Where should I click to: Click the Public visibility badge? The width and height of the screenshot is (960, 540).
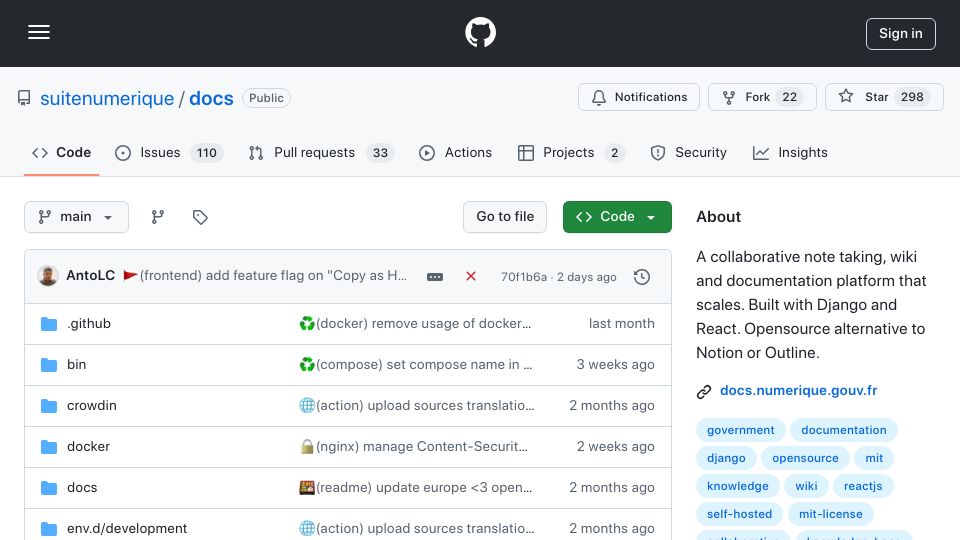click(266, 98)
